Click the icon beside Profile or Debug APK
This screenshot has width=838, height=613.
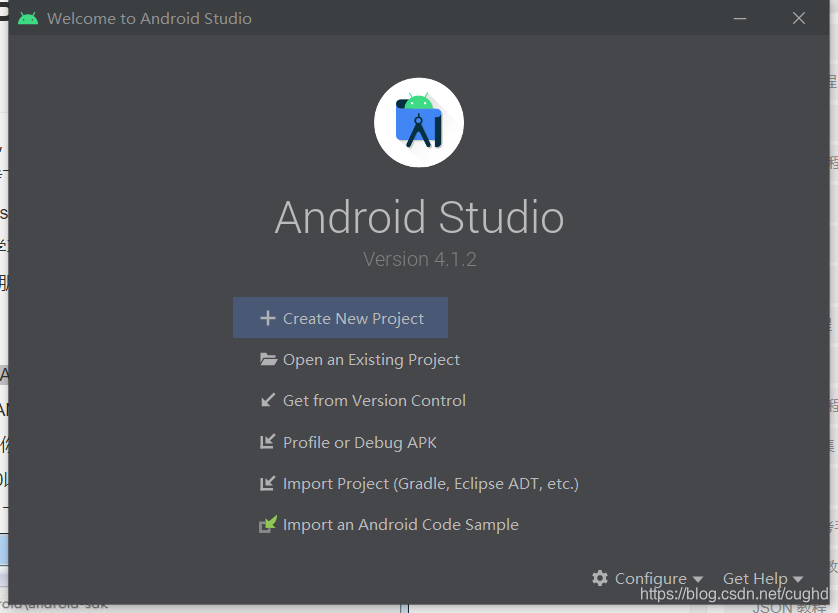pyautogui.click(x=268, y=441)
